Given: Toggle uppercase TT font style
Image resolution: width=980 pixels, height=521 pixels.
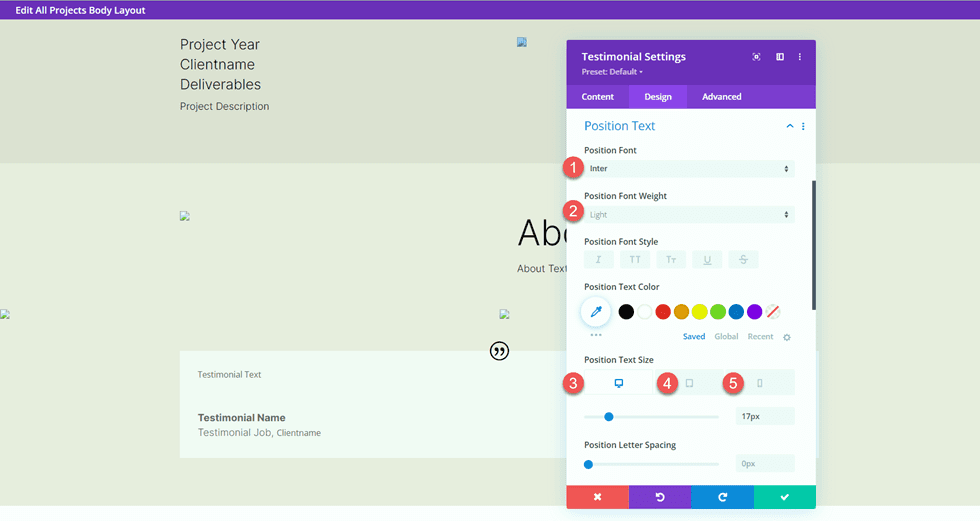Looking at the screenshot, I should tap(635, 260).
